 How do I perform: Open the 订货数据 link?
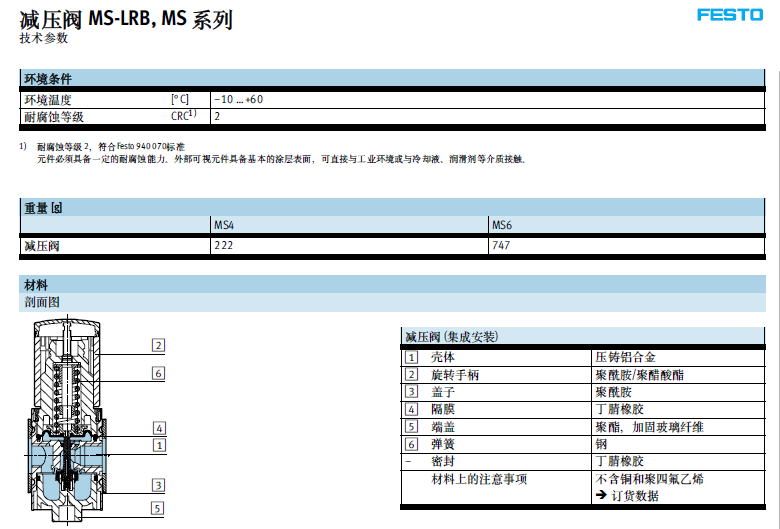point(635,496)
